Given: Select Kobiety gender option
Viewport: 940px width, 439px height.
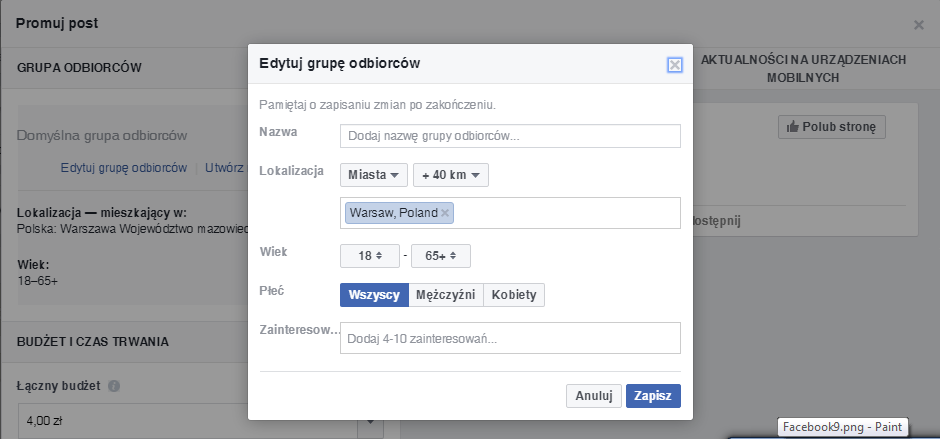Looking at the screenshot, I should 514,295.
